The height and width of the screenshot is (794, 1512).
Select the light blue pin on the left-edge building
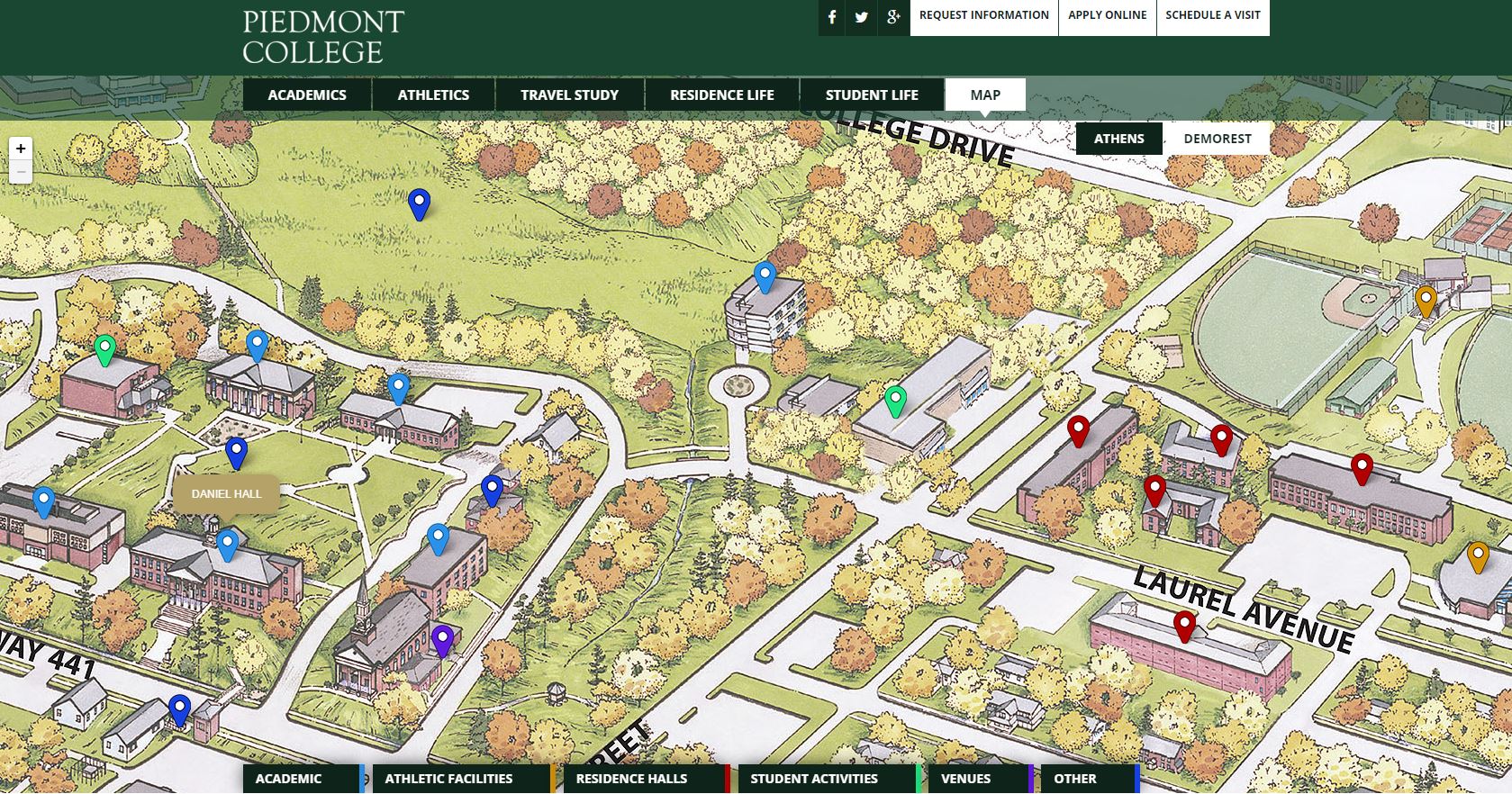(x=43, y=502)
